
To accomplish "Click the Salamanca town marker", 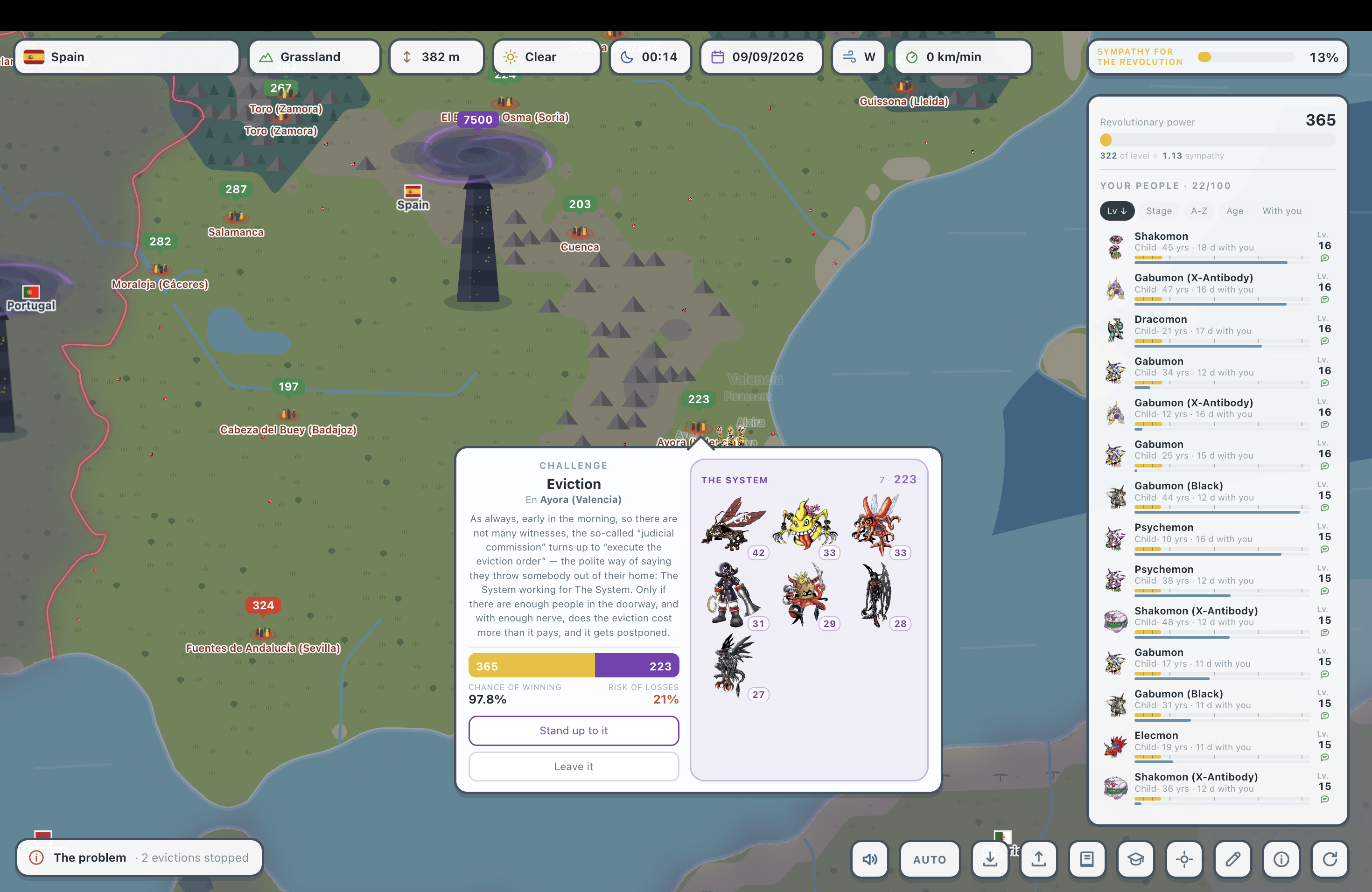I will coord(235,217).
